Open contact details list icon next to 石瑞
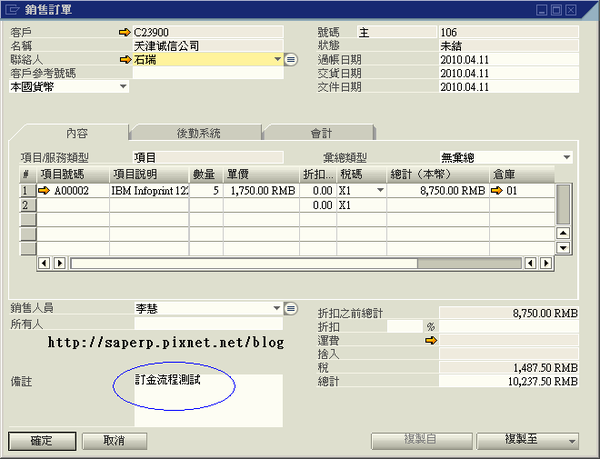The width and height of the screenshot is (600, 459). click(291, 60)
